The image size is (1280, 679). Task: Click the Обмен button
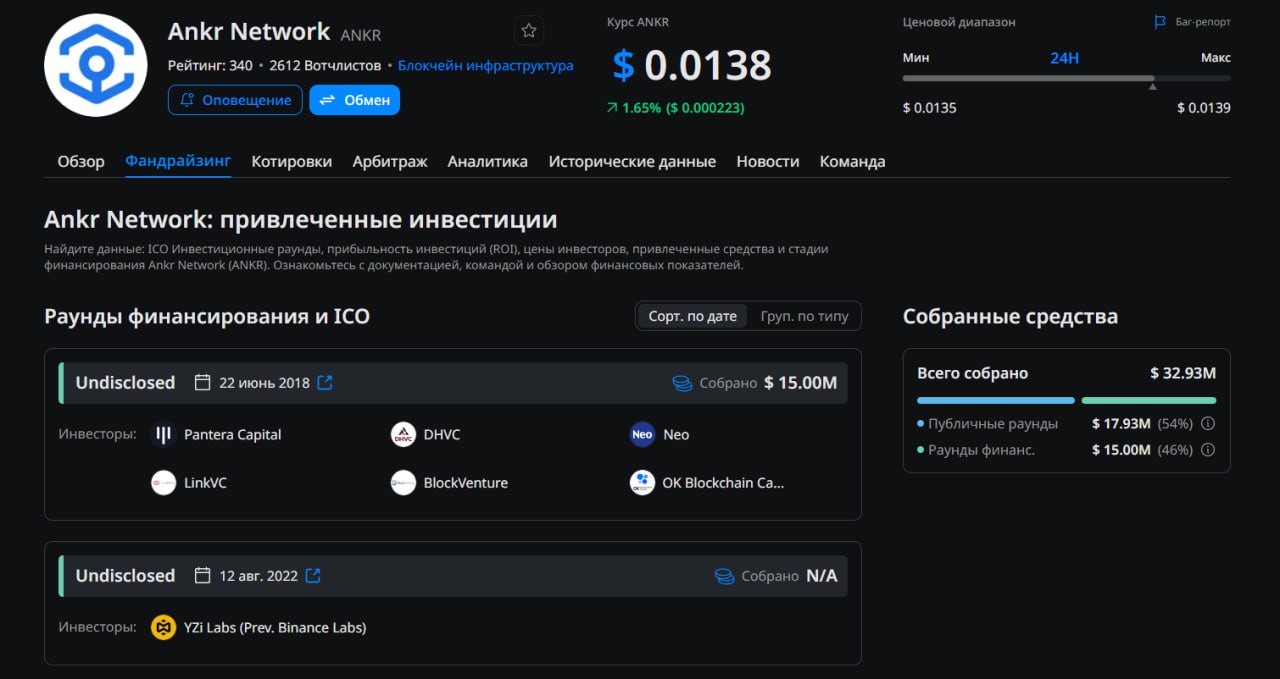point(354,100)
